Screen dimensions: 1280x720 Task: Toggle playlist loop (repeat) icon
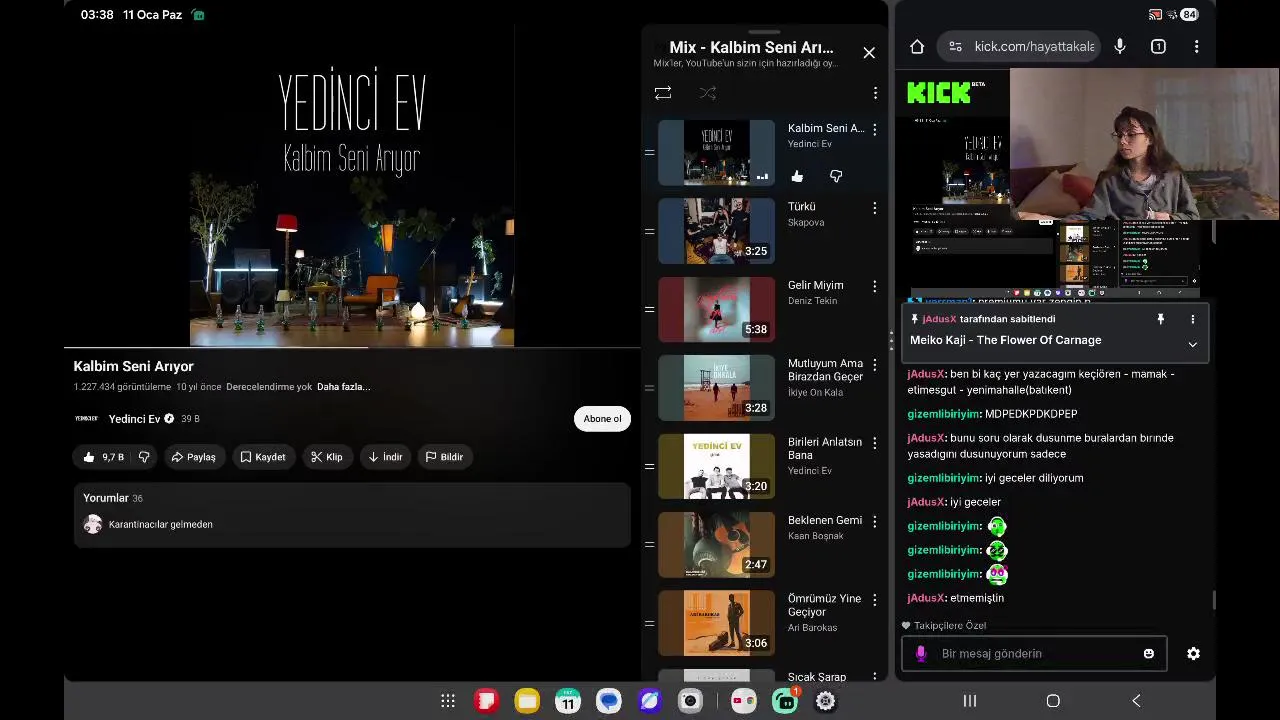(663, 93)
